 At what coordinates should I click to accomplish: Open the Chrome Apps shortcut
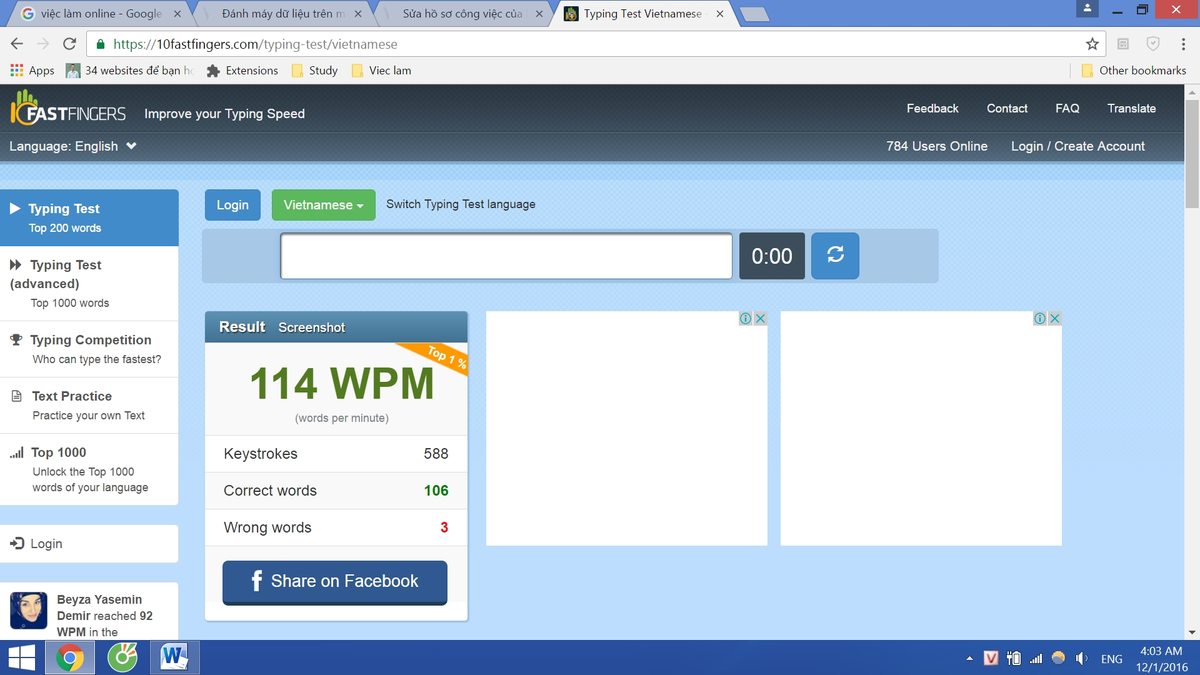tap(32, 71)
